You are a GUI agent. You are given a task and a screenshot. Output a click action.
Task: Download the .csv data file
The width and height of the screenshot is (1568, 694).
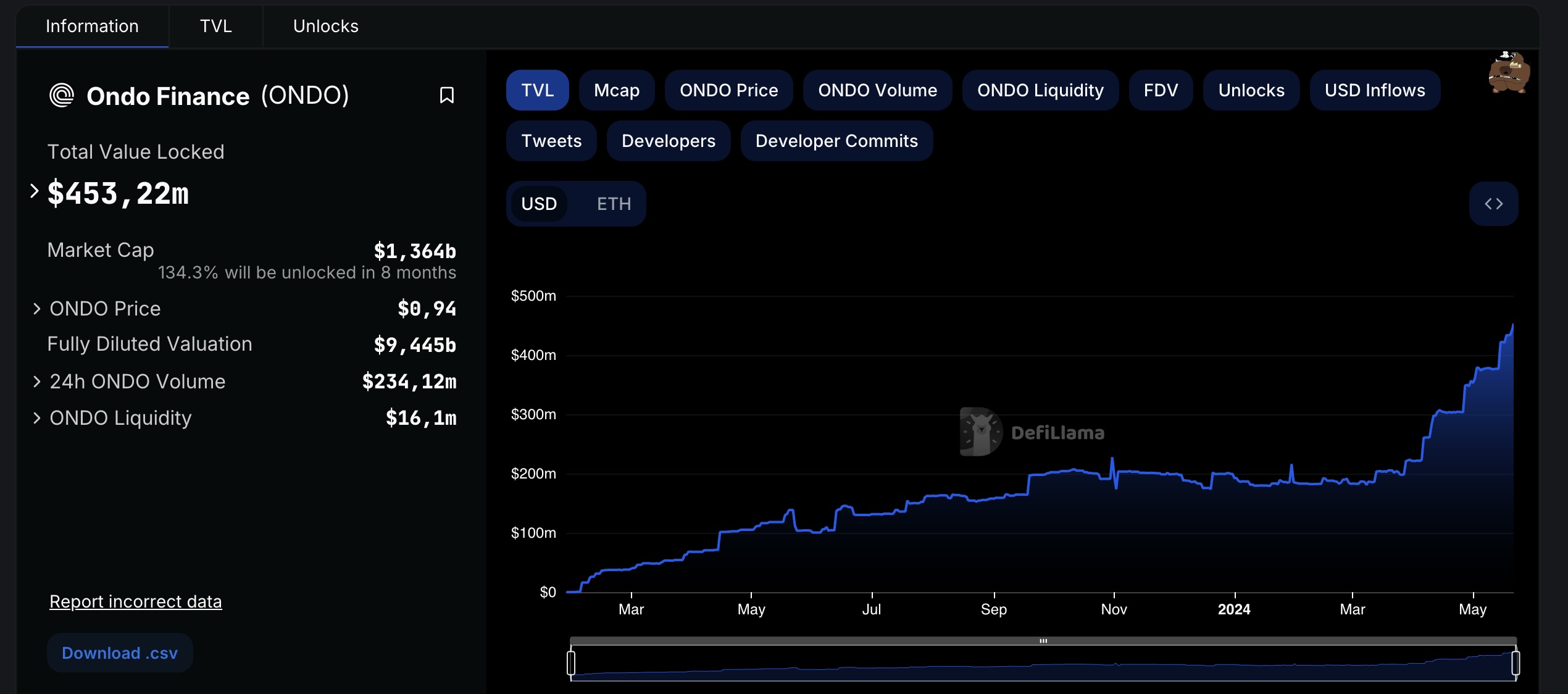click(120, 653)
